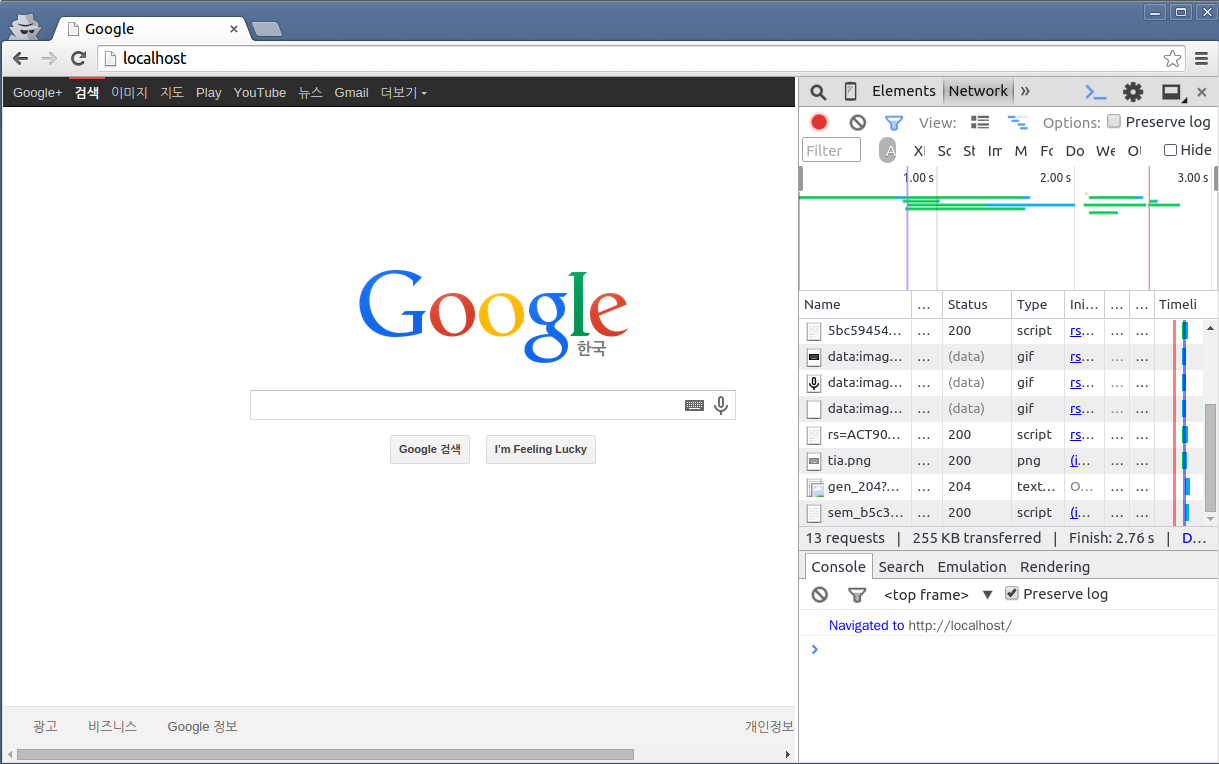
Task: Stop network recording with red record button
Action: (819, 122)
